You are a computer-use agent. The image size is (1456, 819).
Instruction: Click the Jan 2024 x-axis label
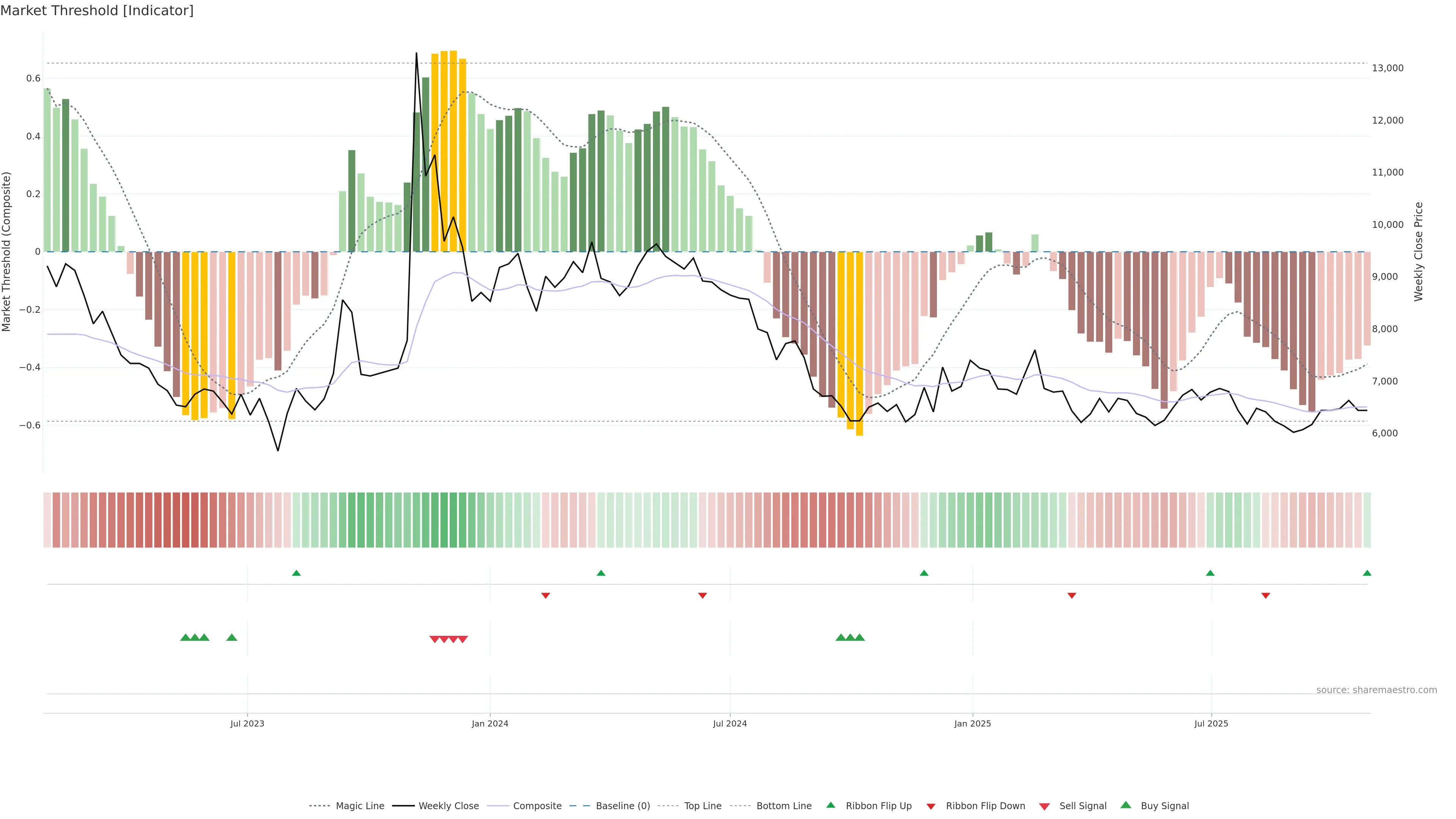pyautogui.click(x=490, y=723)
